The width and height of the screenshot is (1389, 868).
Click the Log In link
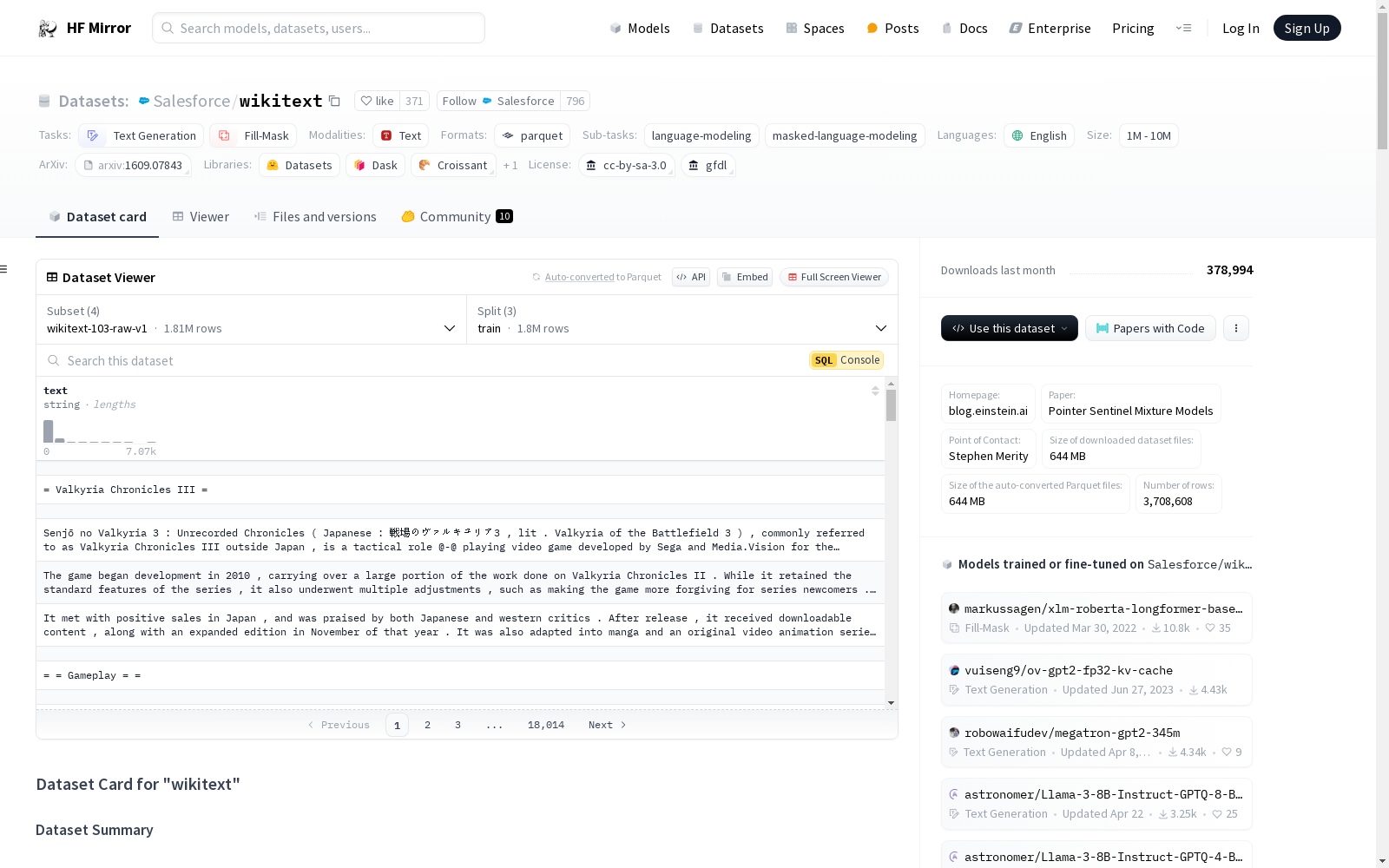(1241, 29)
